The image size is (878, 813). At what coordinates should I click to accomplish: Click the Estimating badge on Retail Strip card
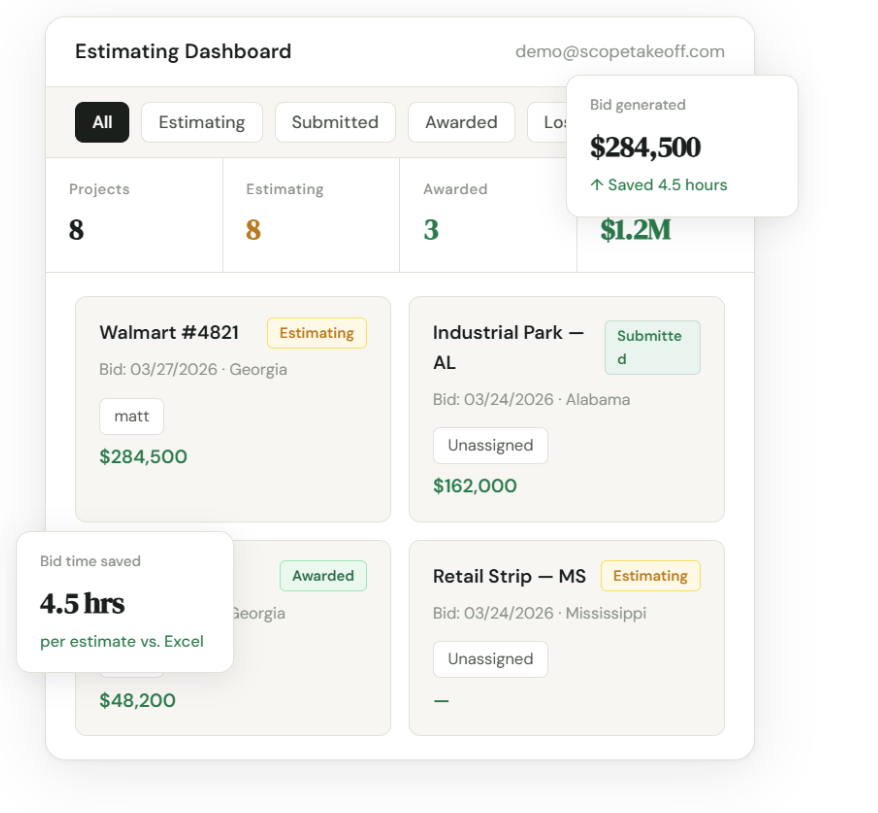click(x=650, y=576)
